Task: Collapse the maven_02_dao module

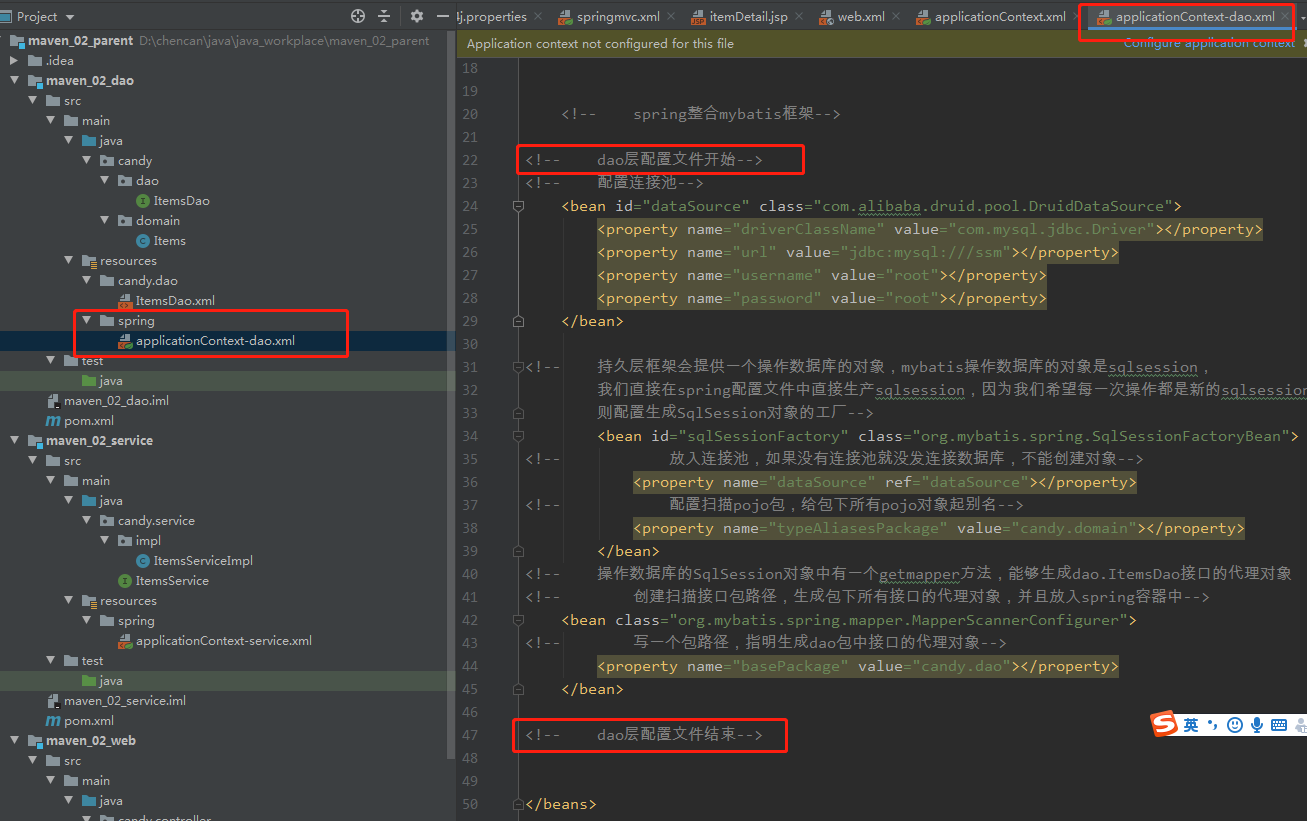Action: [x=14, y=81]
